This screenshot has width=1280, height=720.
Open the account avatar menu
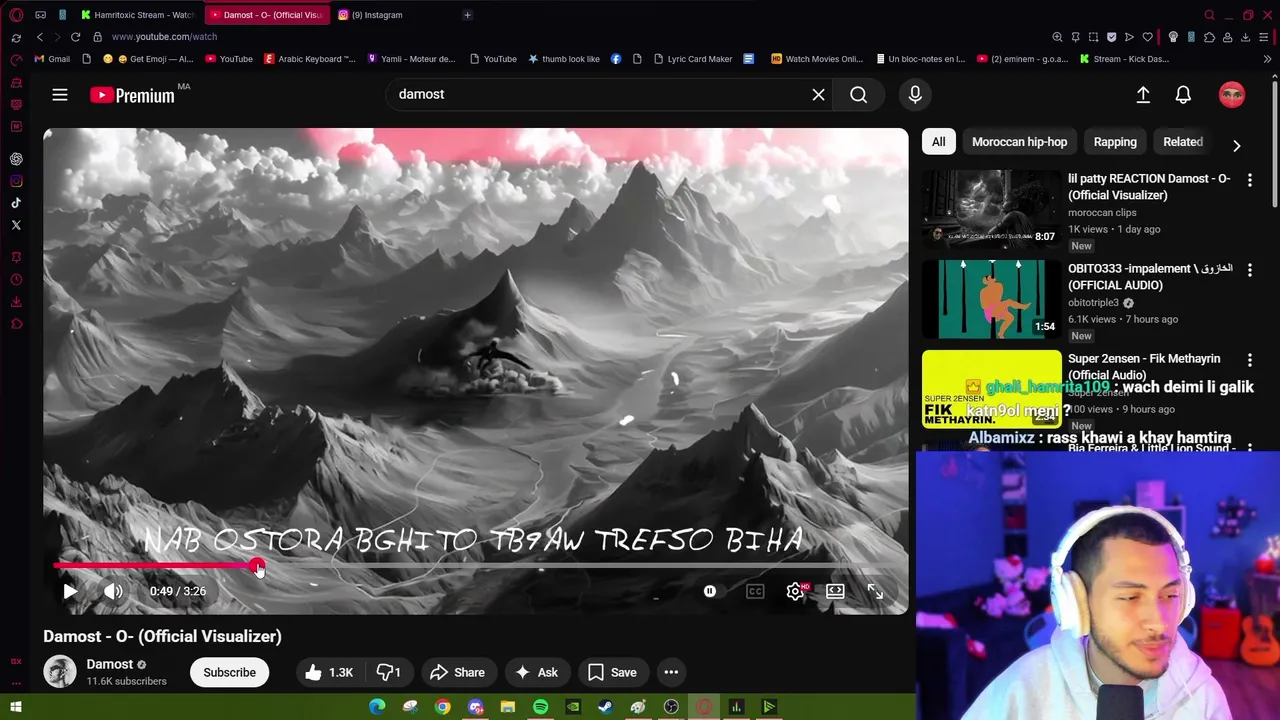(1232, 94)
